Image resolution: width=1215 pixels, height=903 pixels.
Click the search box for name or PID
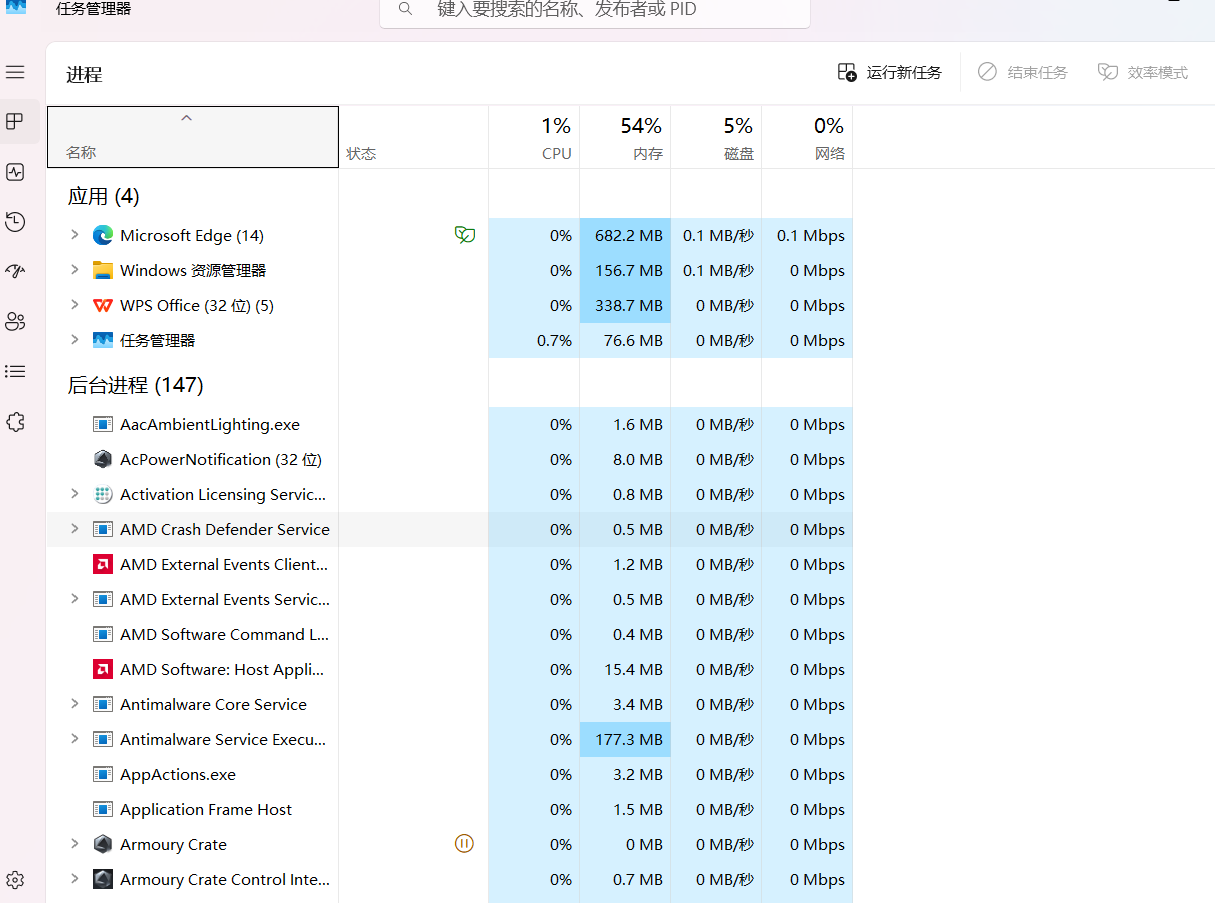point(595,10)
